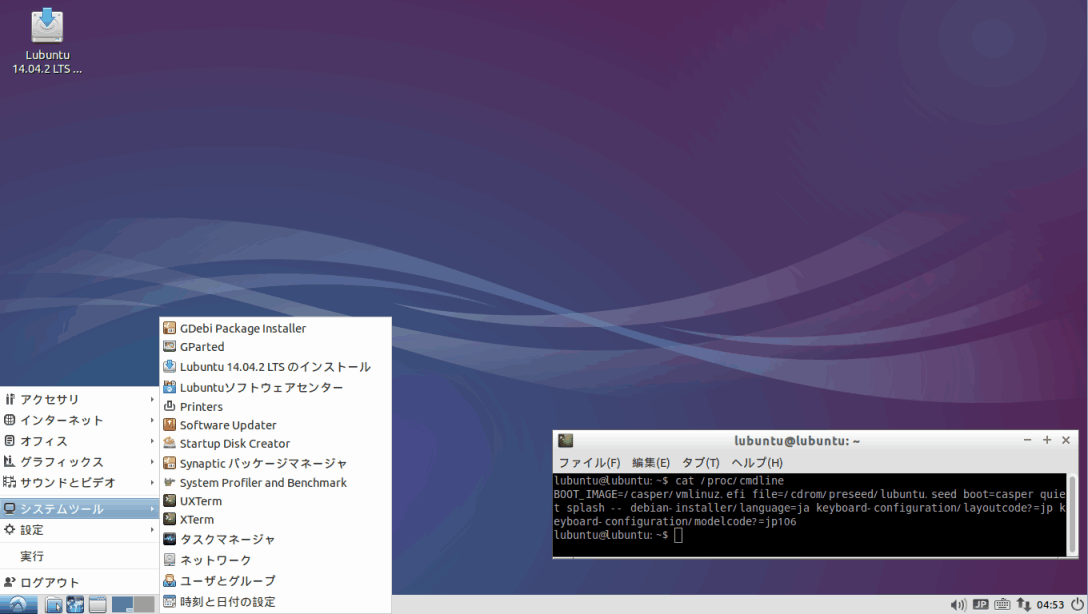Click the Lubuntuソフトウェアセンター icon
Viewport: 1088px width, 614px height.
169,387
